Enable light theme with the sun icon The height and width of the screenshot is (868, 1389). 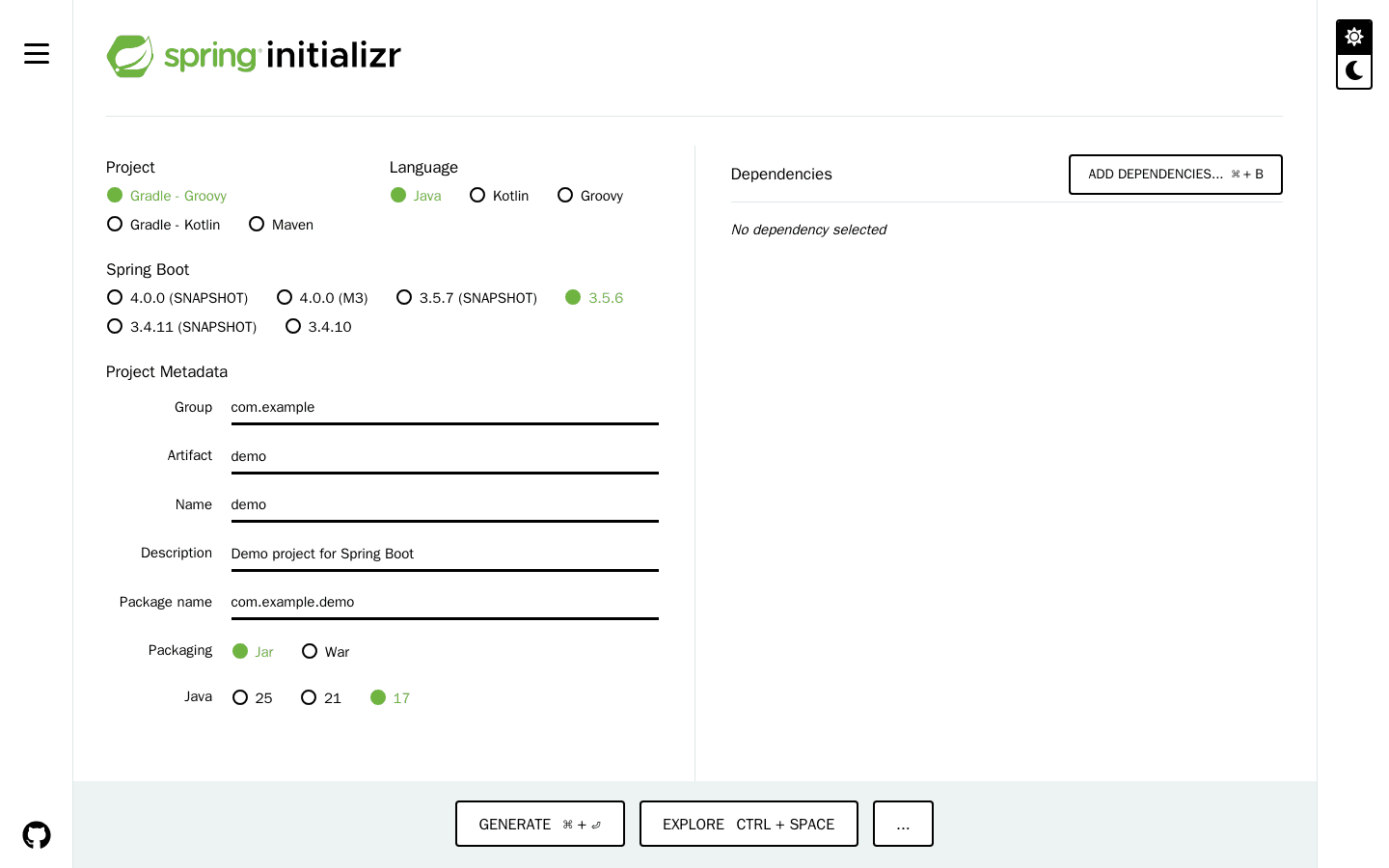pos(1353,37)
